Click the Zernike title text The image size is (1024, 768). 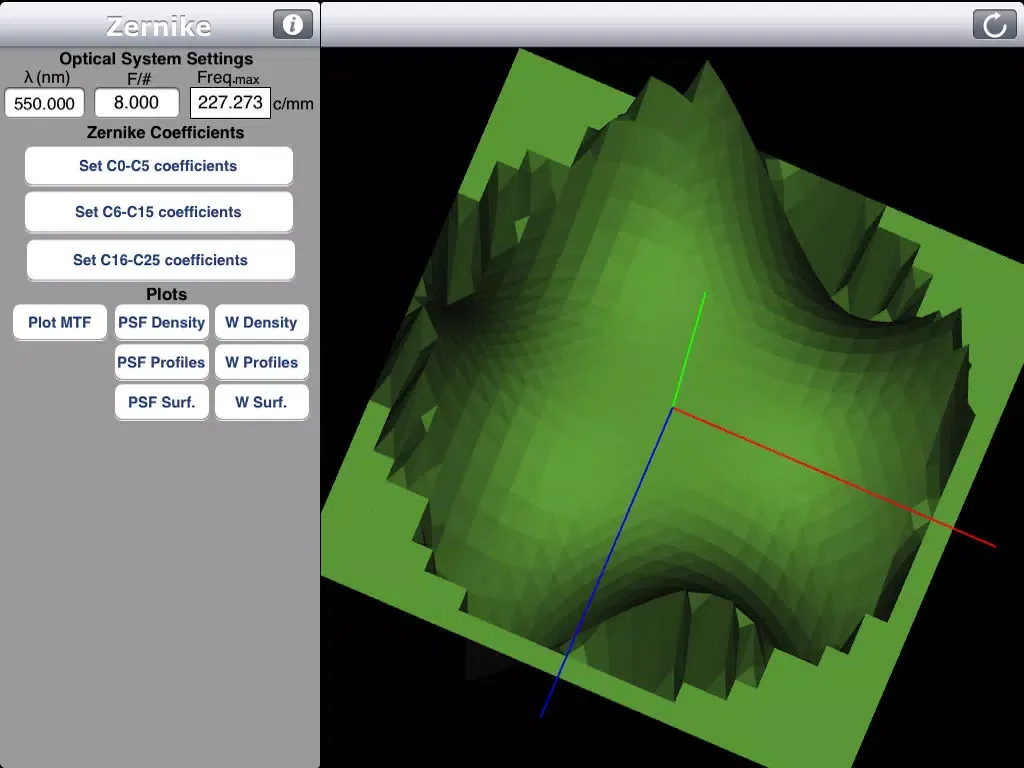tap(159, 26)
